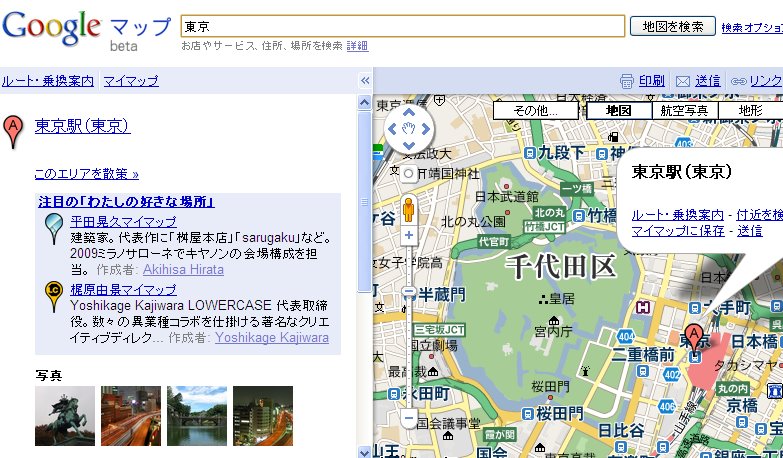This screenshot has width=783, height=458.
Task: Pan the map up with arrow
Action: pyautogui.click(x=409, y=112)
